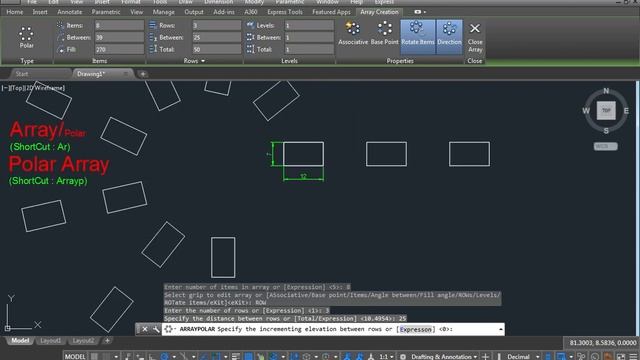The image size is (640, 360).
Task: Toggle Quick Properties in status bar
Action: [x=549, y=356]
